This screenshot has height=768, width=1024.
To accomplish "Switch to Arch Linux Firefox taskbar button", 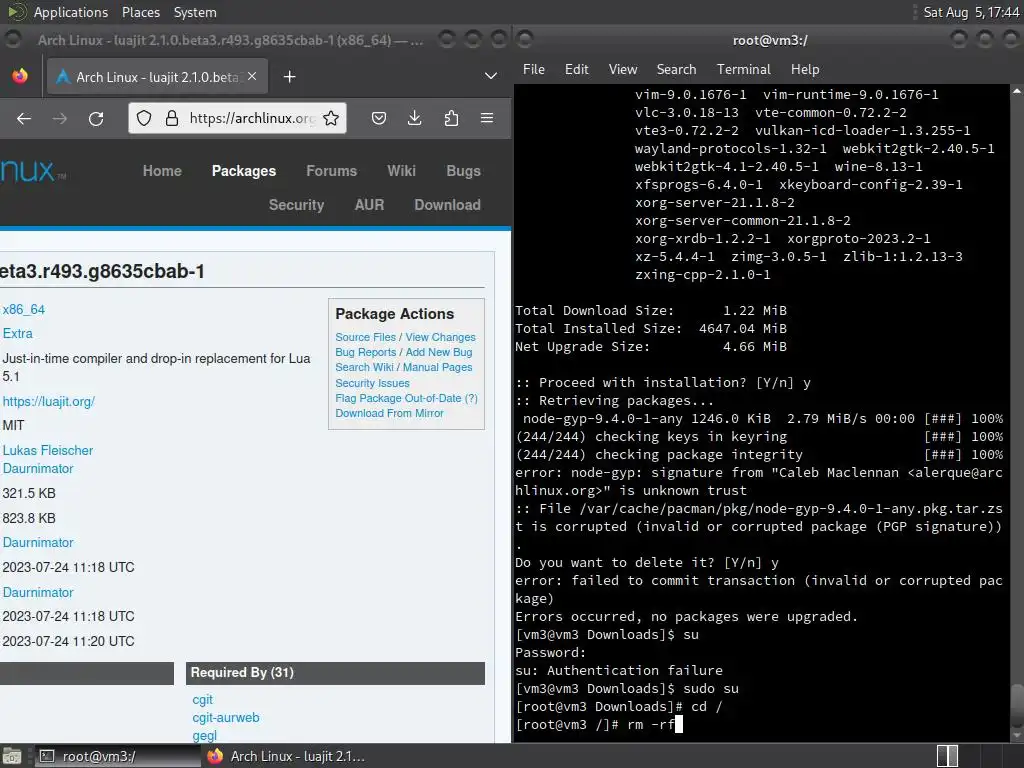I will [x=286, y=756].
